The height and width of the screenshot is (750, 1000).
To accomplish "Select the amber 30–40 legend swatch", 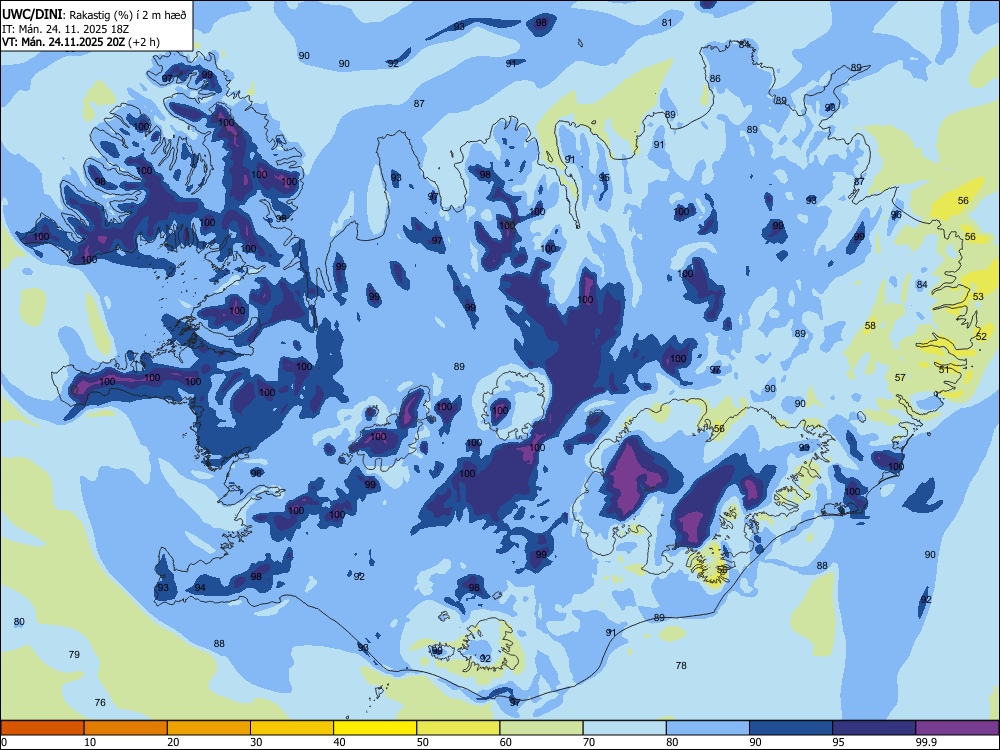I will 292,728.
